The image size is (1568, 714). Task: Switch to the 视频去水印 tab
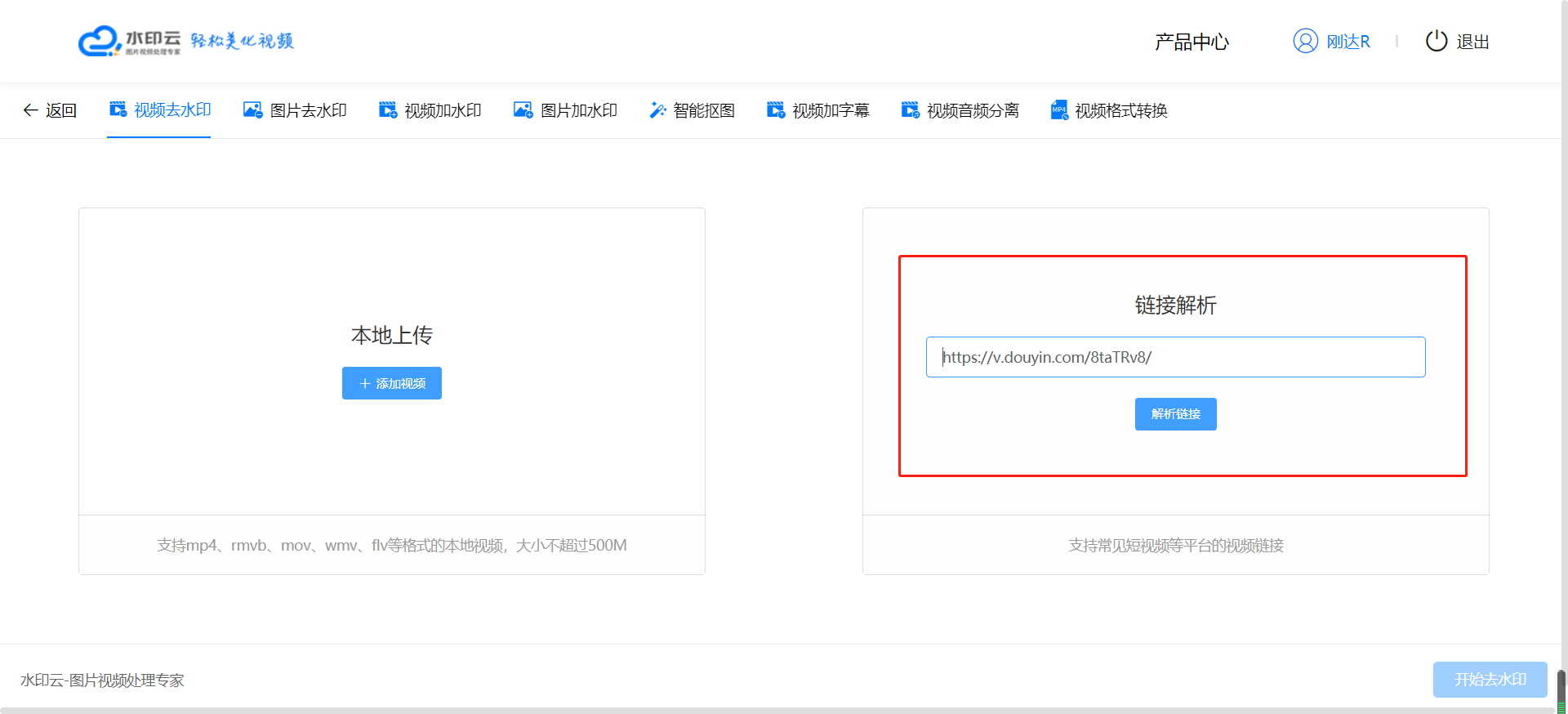point(159,110)
